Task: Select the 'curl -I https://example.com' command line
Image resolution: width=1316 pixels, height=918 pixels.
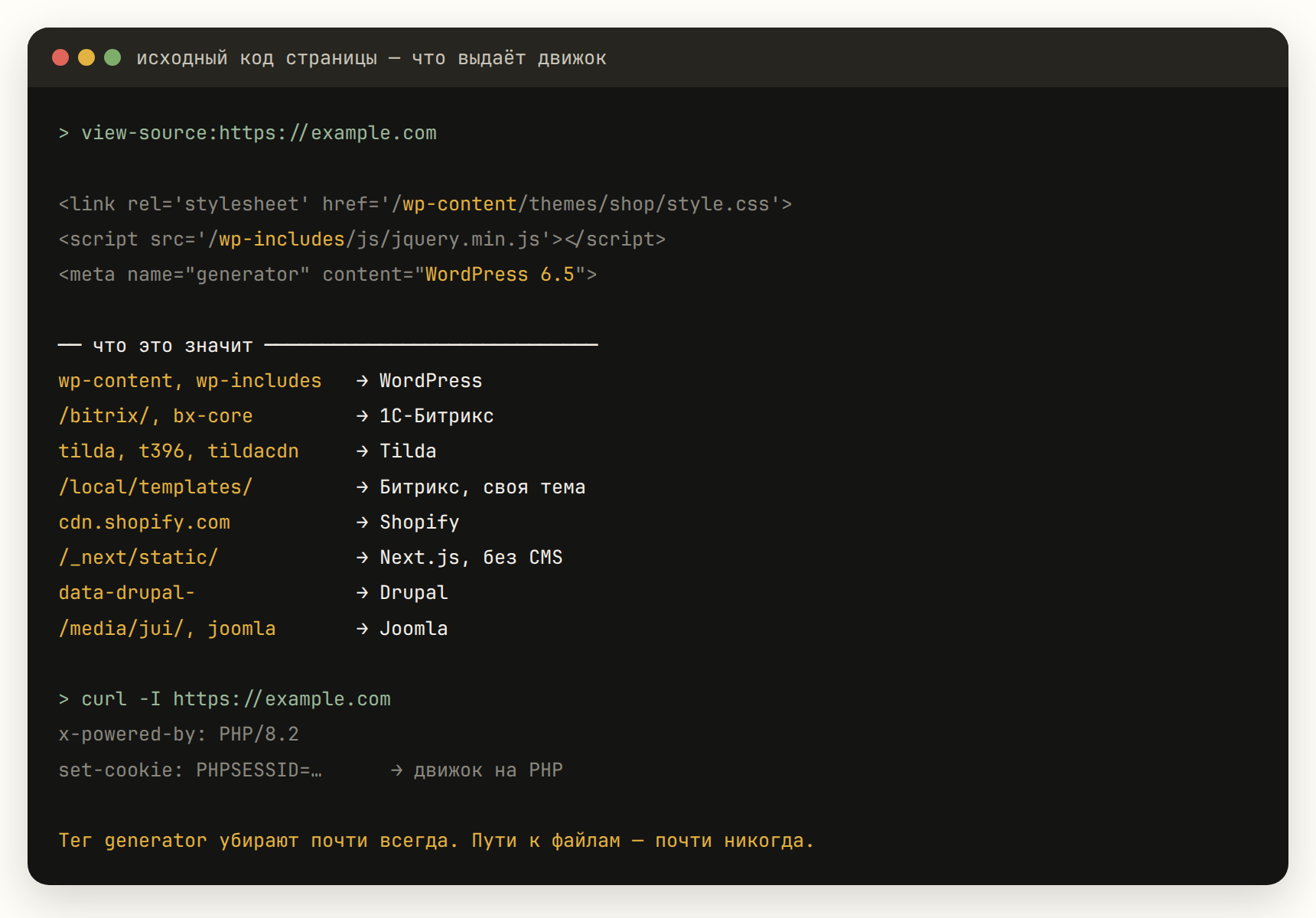Action: 225,699
